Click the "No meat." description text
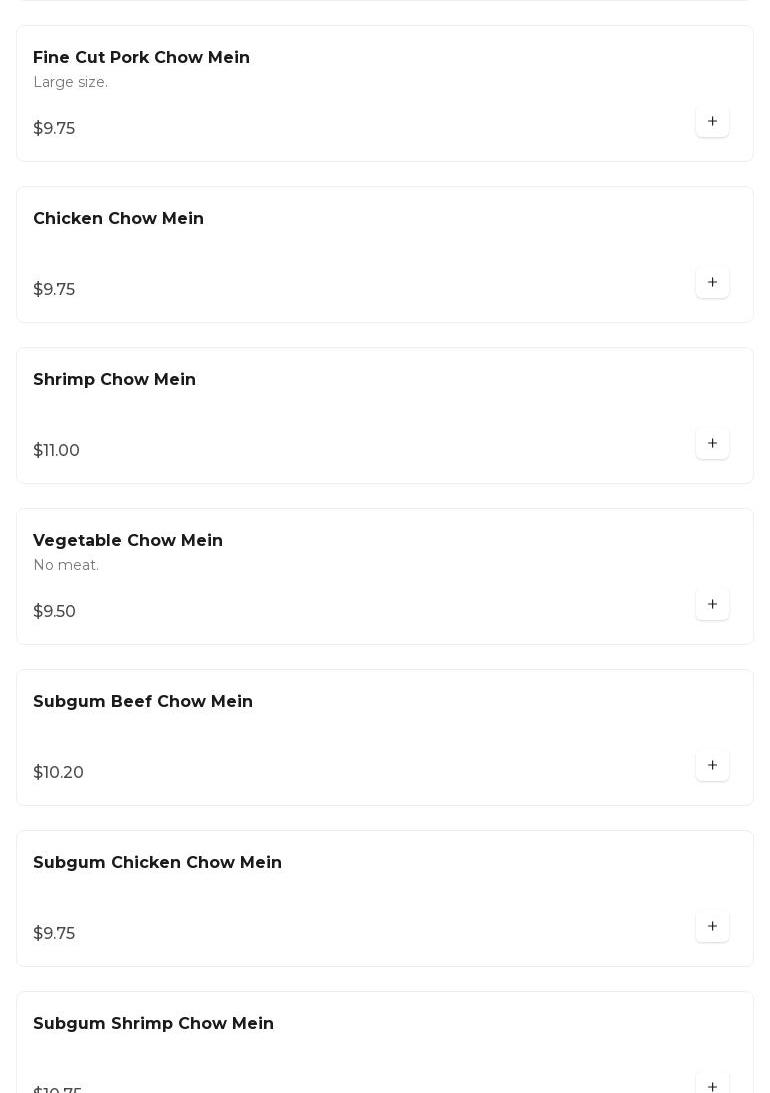The width and height of the screenshot is (770, 1093). 66,565
